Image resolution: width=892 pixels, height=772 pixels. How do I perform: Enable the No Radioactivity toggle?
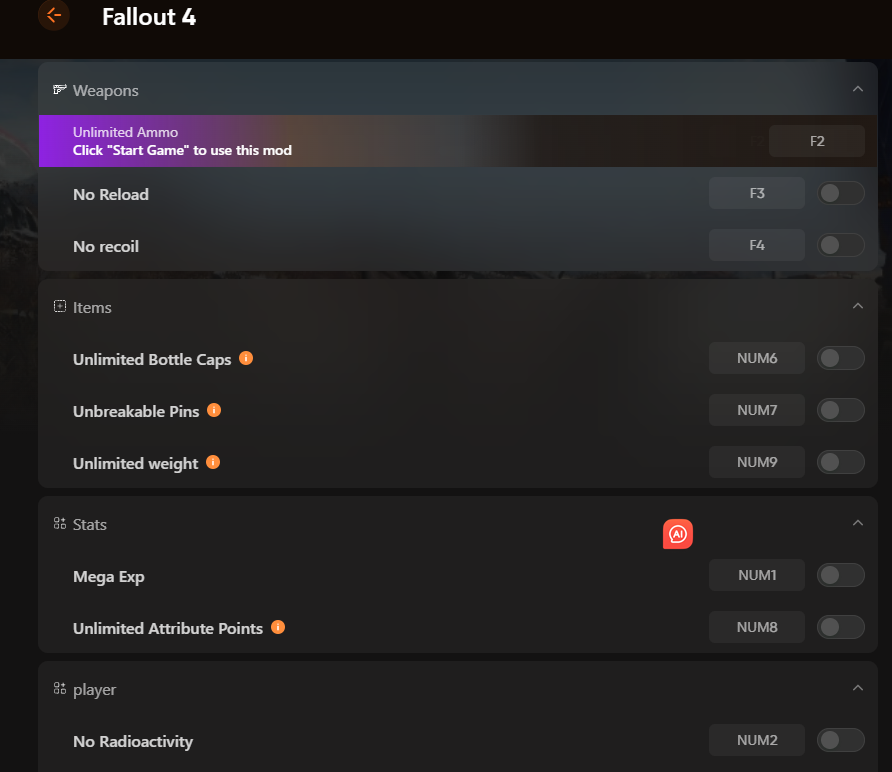841,740
